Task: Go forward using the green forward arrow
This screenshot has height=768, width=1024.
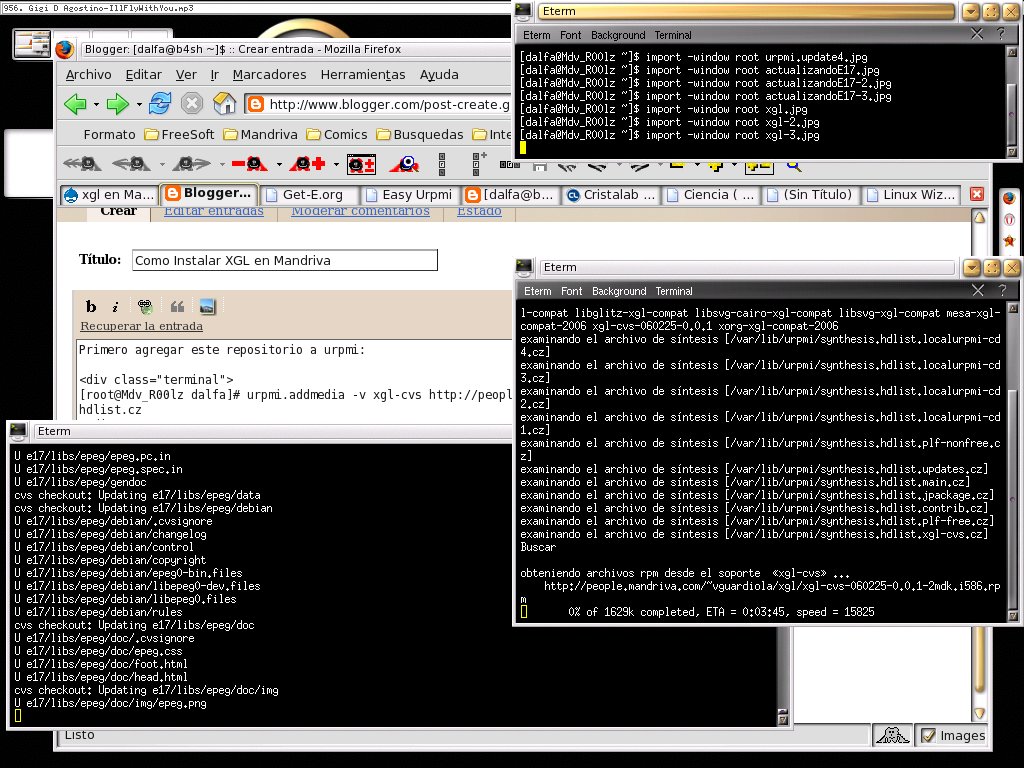Action: (118, 104)
